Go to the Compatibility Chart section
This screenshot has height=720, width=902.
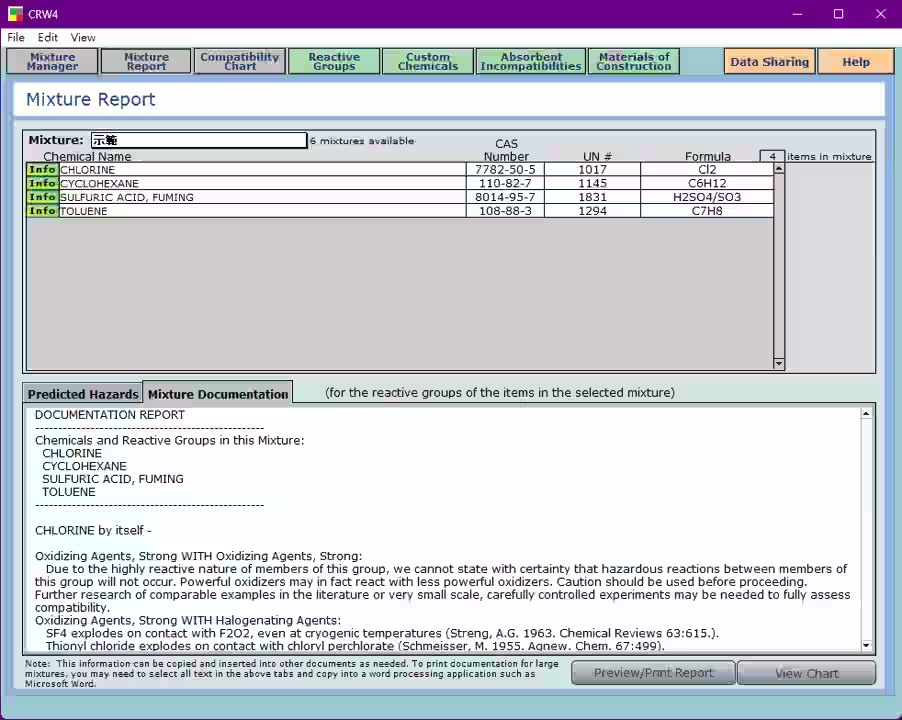pyautogui.click(x=240, y=62)
